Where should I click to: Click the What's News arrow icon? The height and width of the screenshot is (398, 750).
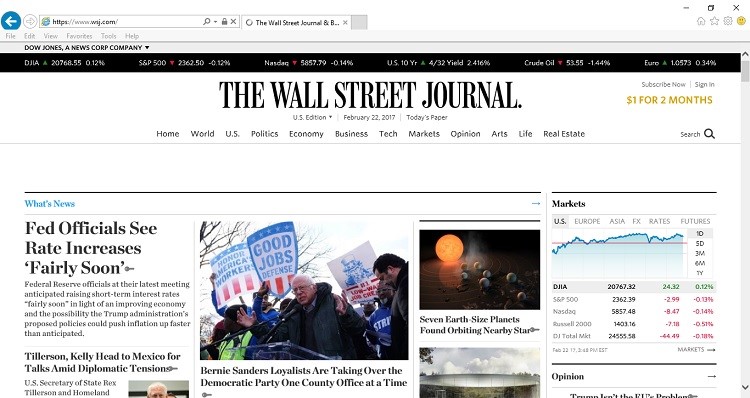click(x=536, y=204)
